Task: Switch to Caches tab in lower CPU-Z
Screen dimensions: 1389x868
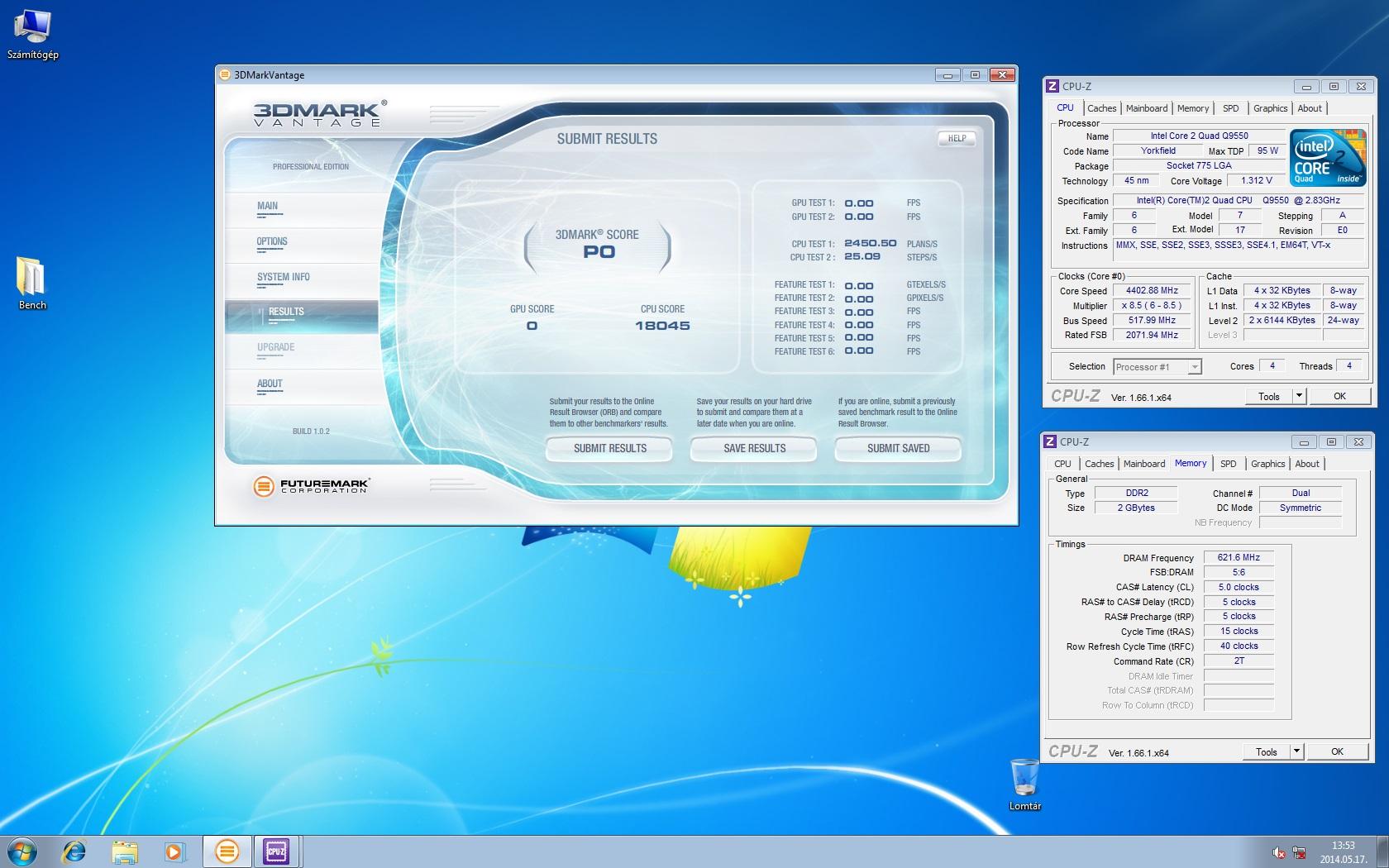Action: [1099, 464]
